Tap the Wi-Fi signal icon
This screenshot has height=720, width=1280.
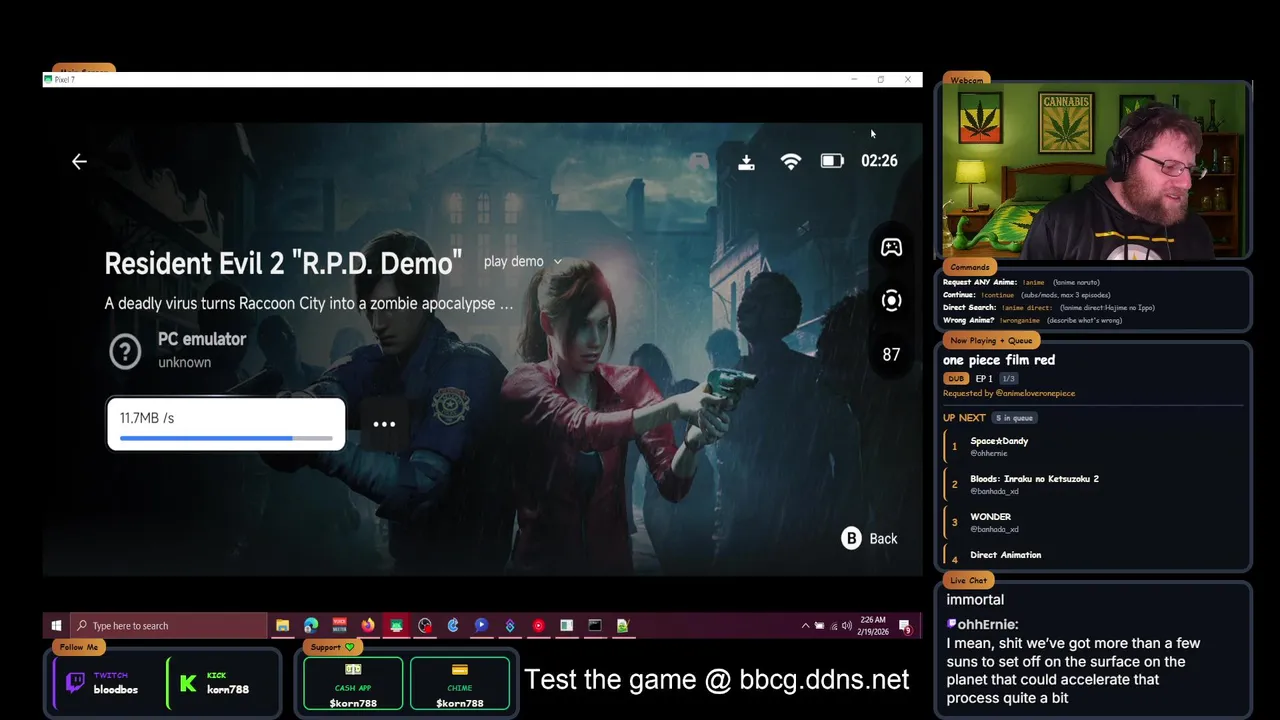pyautogui.click(x=790, y=161)
